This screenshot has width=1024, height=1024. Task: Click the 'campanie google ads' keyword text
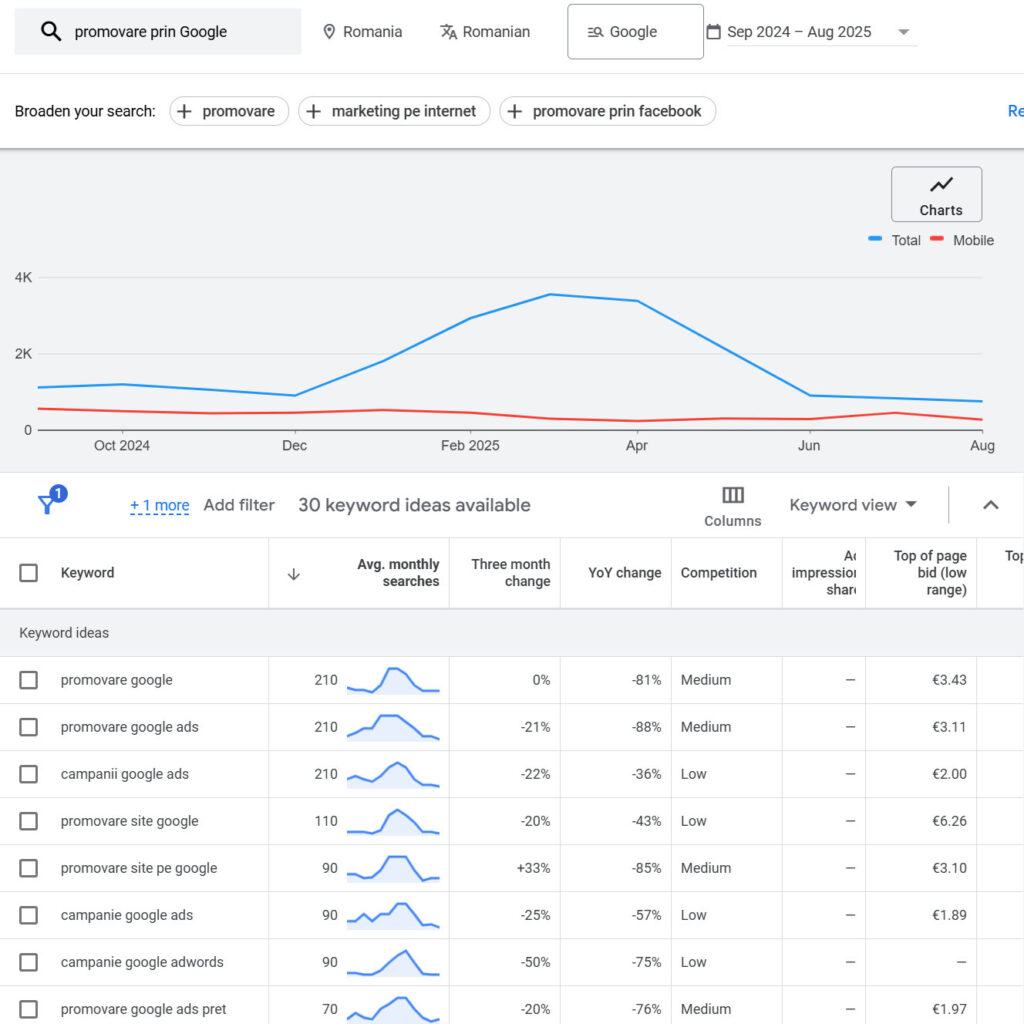pos(127,915)
